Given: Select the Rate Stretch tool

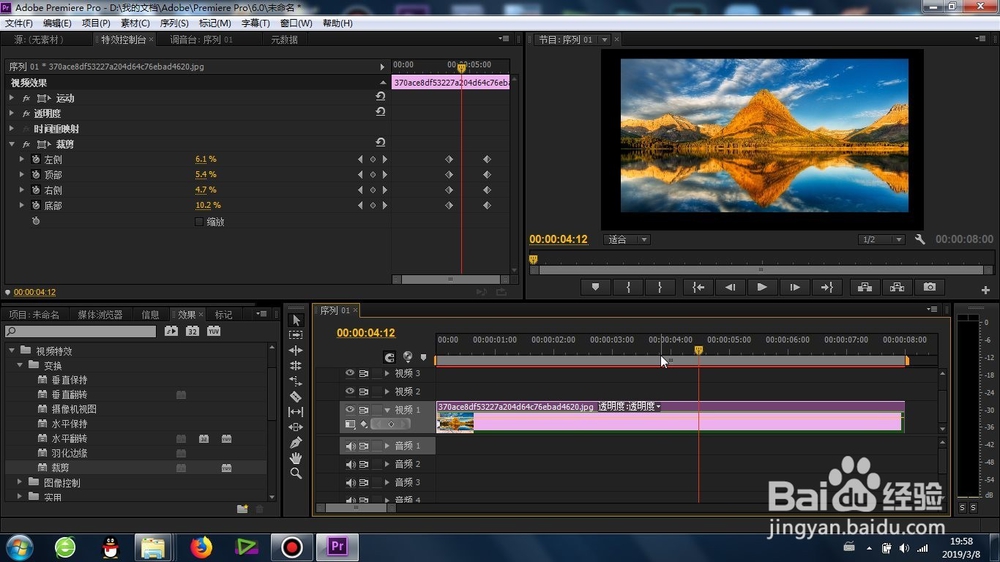Looking at the screenshot, I should tap(296, 381).
